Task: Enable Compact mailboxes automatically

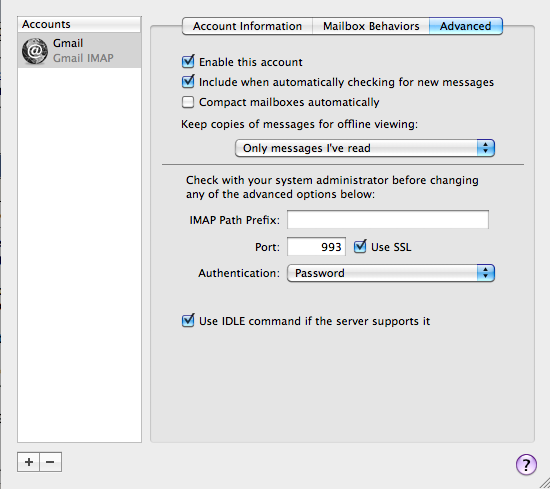Action: point(188,102)
